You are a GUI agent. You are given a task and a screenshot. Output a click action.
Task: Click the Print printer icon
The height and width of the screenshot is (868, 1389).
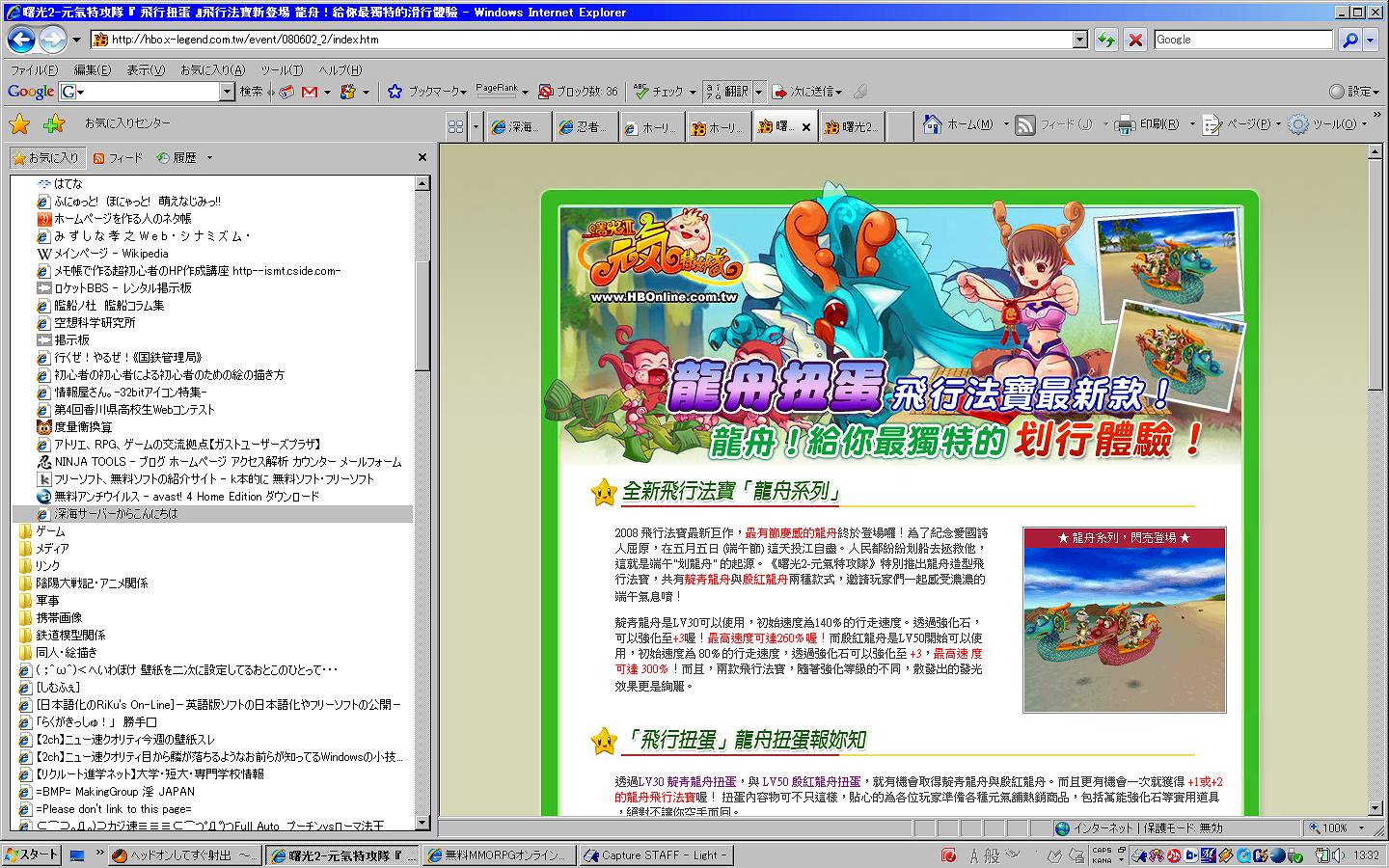1125,124
